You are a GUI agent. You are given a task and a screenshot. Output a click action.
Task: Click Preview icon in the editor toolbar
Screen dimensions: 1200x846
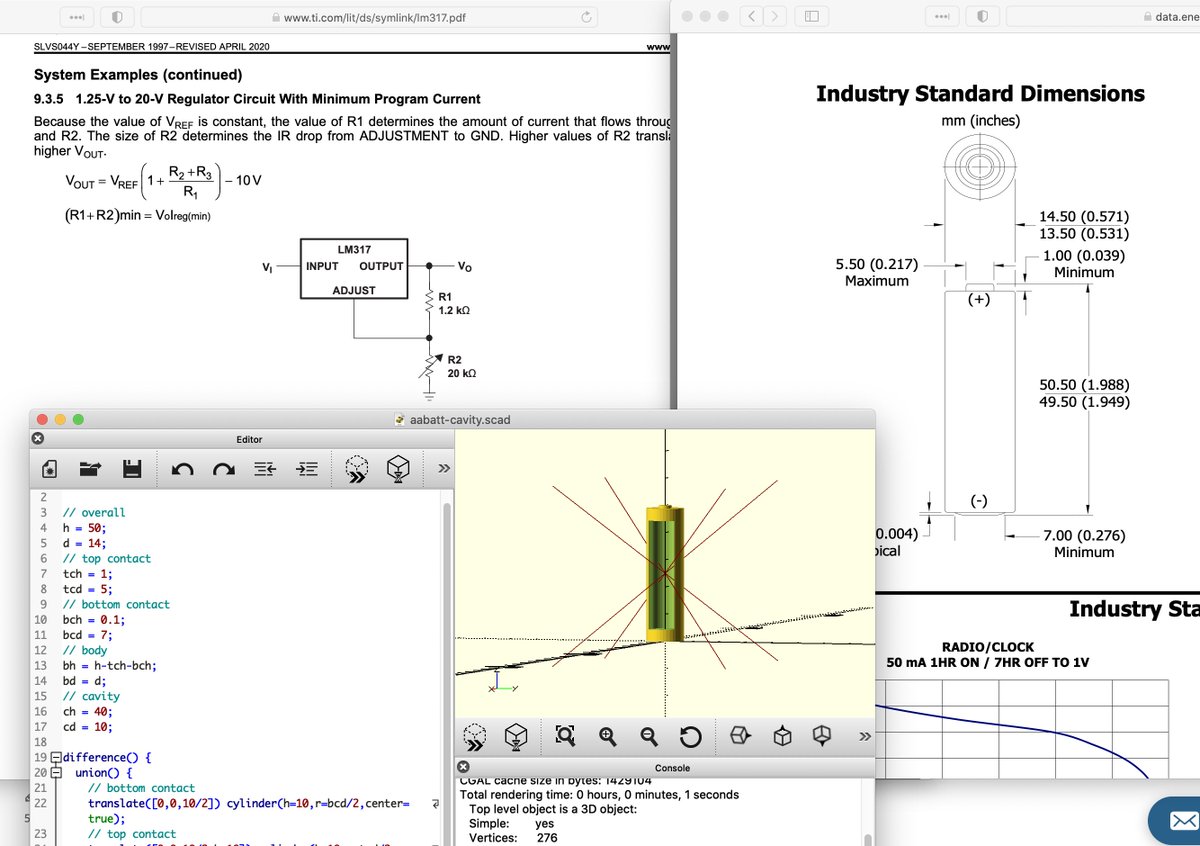click(x=356, y=468)
